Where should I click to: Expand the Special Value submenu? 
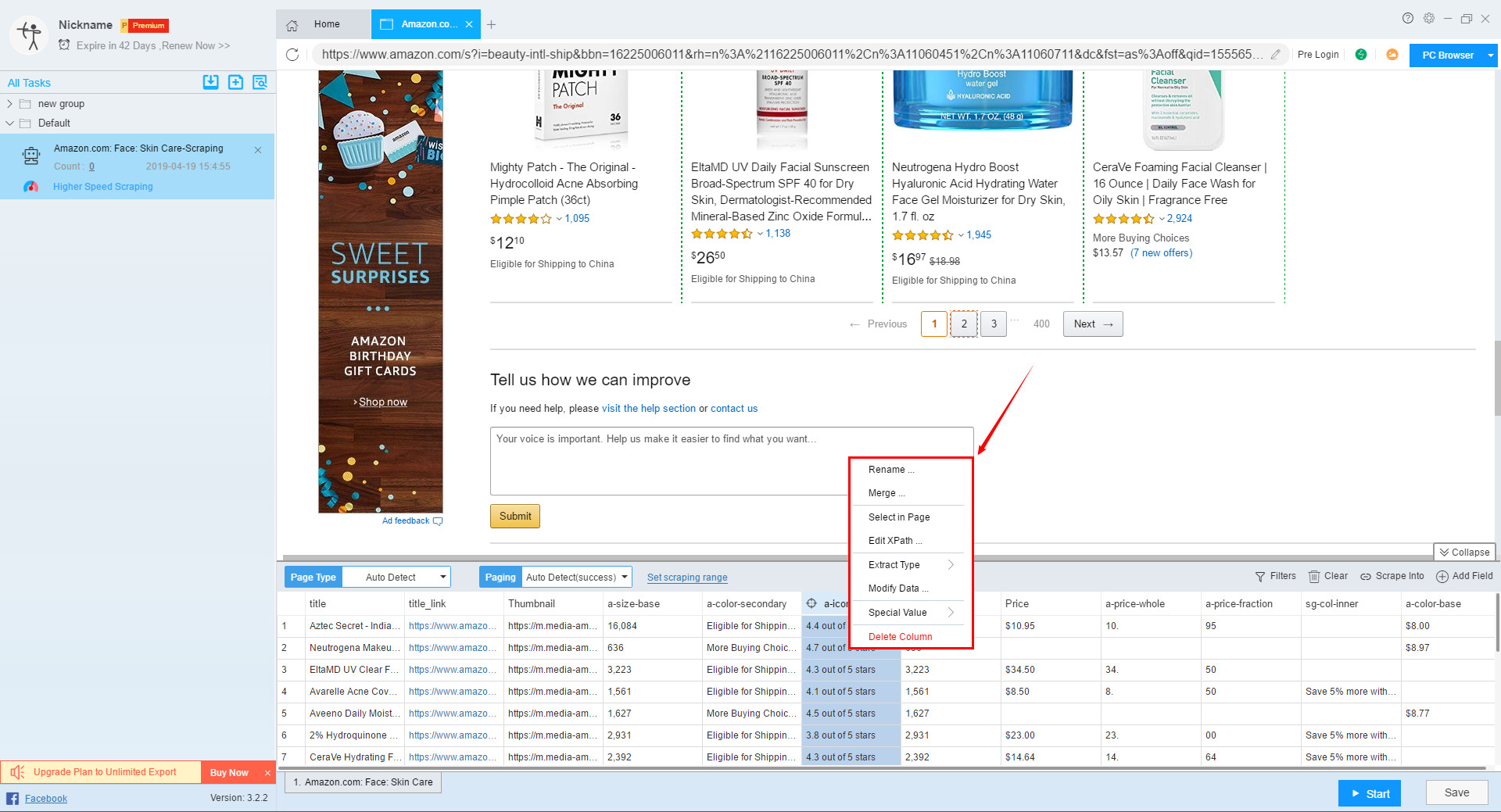click(951, 612)
